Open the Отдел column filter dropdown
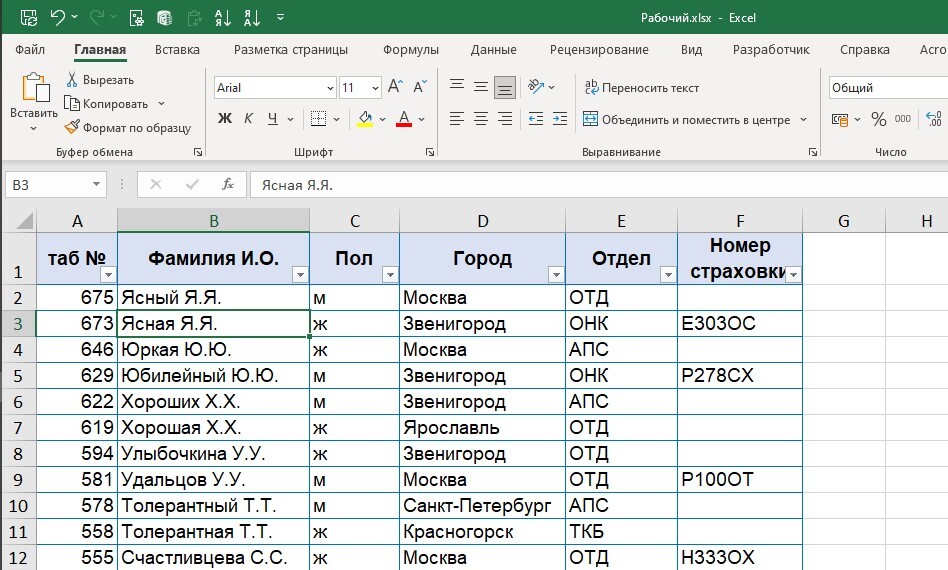 coord(667,275)
